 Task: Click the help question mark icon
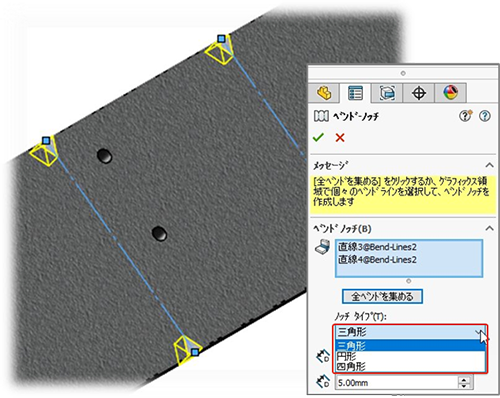pos(485,116)
